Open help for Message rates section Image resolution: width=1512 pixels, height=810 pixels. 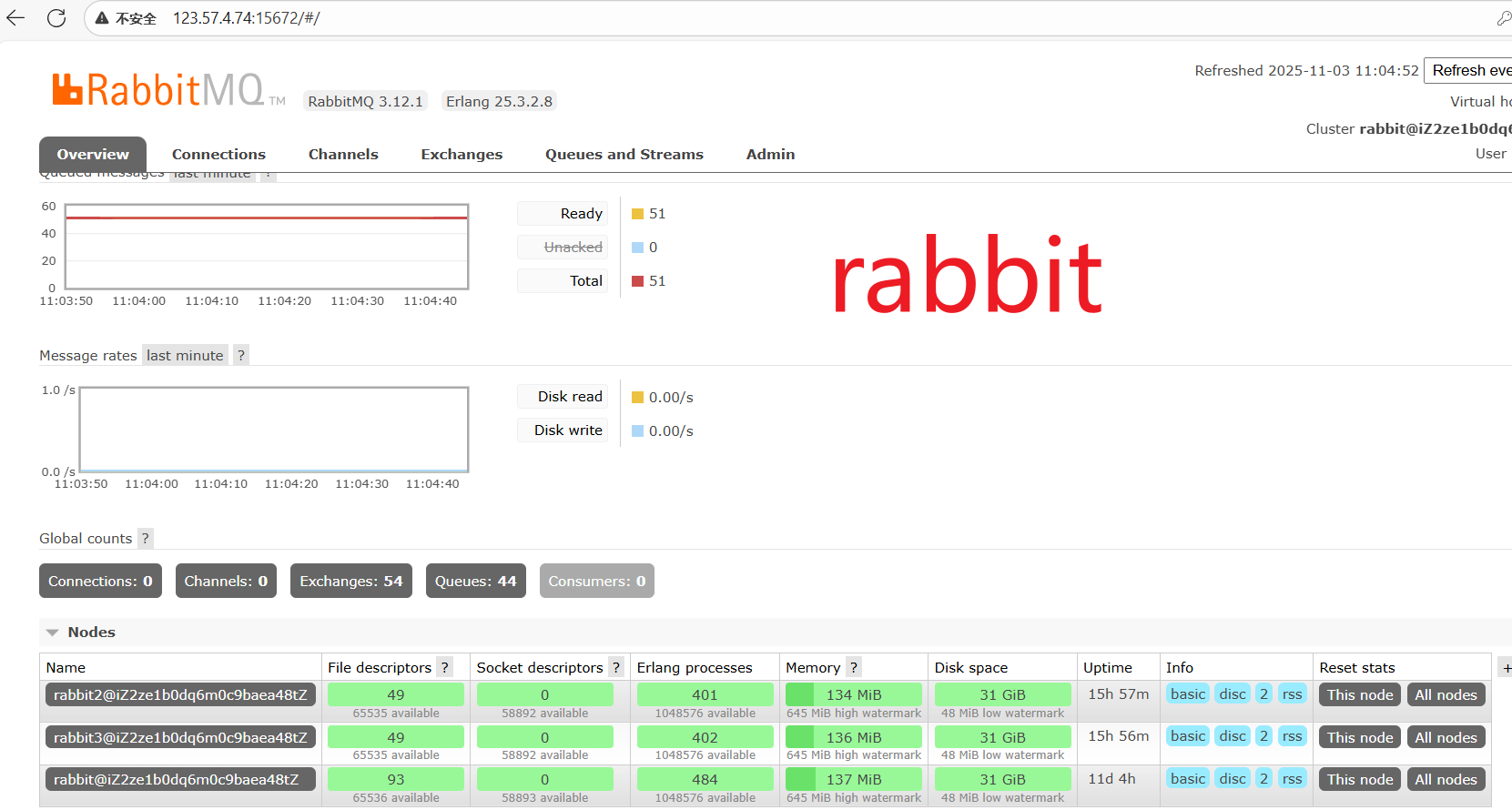click(x=241, y=355)
